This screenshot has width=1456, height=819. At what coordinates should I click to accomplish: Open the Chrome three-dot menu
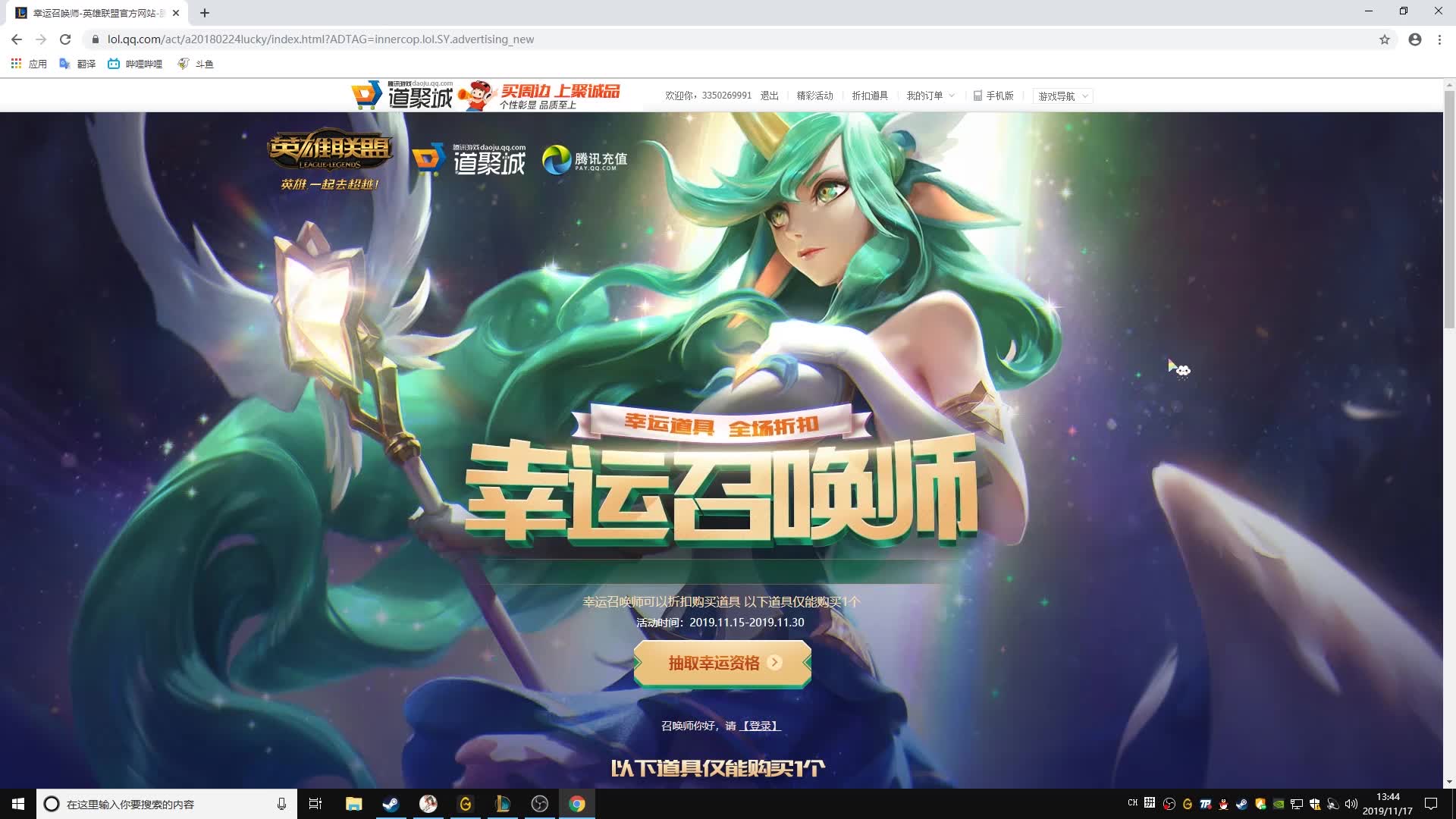[x=1439, y=39]
